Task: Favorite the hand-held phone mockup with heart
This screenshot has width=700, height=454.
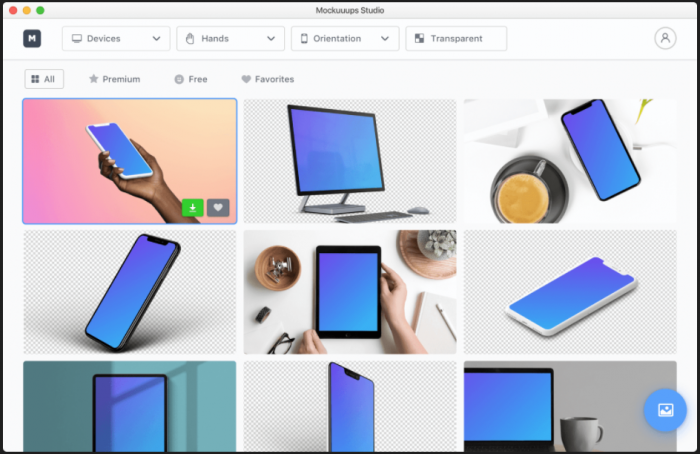Action: click(x=218, y=208)
